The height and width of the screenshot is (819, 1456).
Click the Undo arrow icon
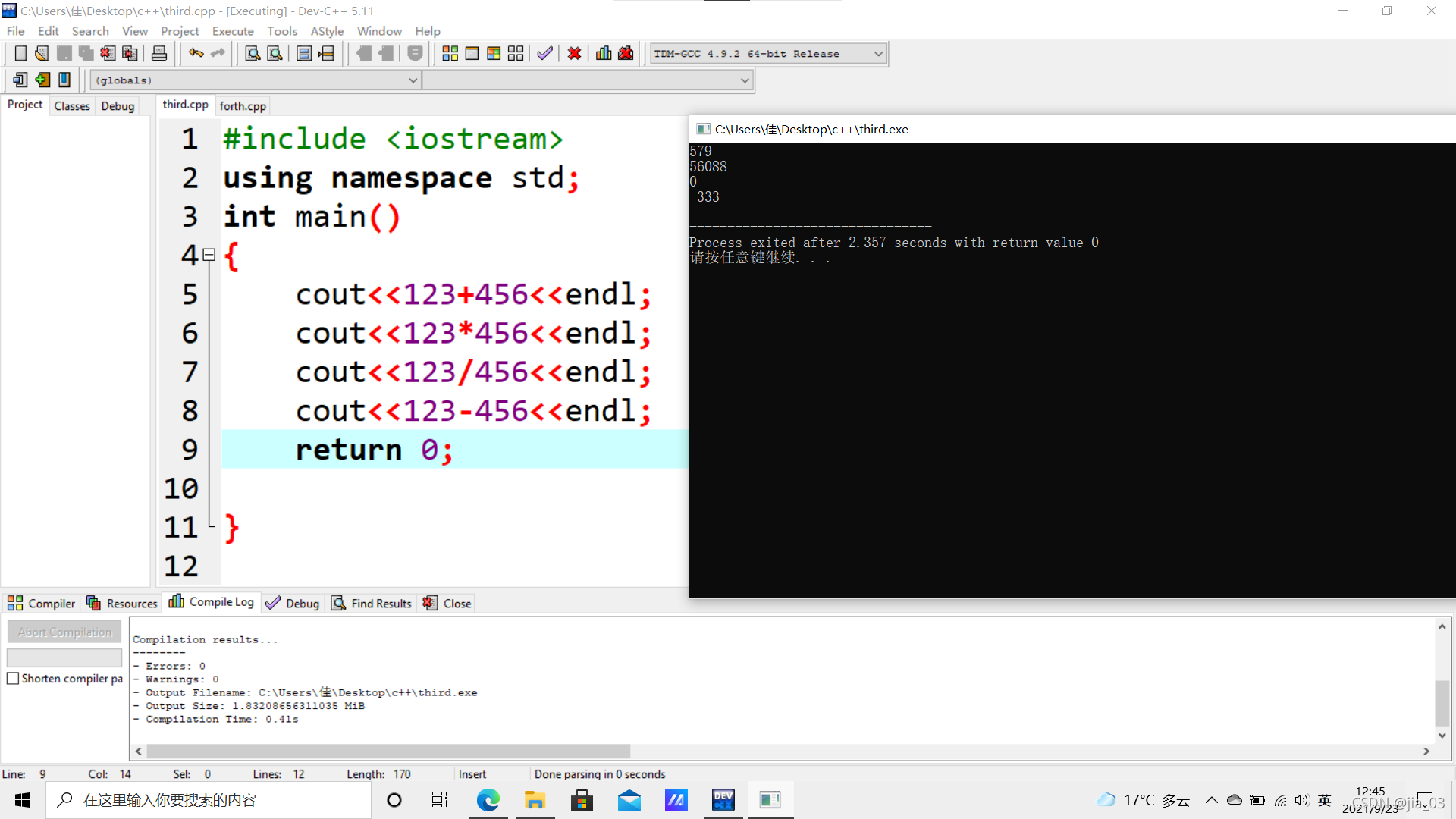coord(196,54)
